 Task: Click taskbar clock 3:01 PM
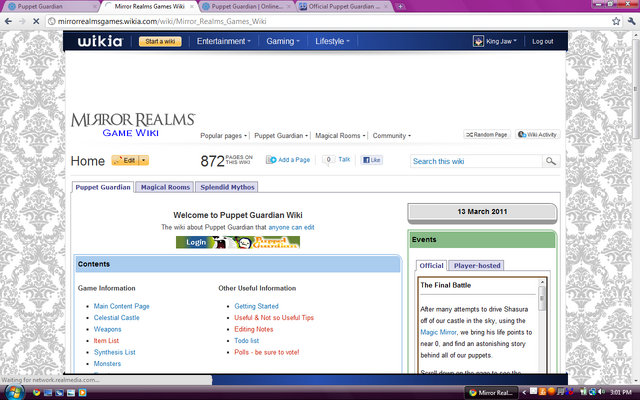point(621,393)
